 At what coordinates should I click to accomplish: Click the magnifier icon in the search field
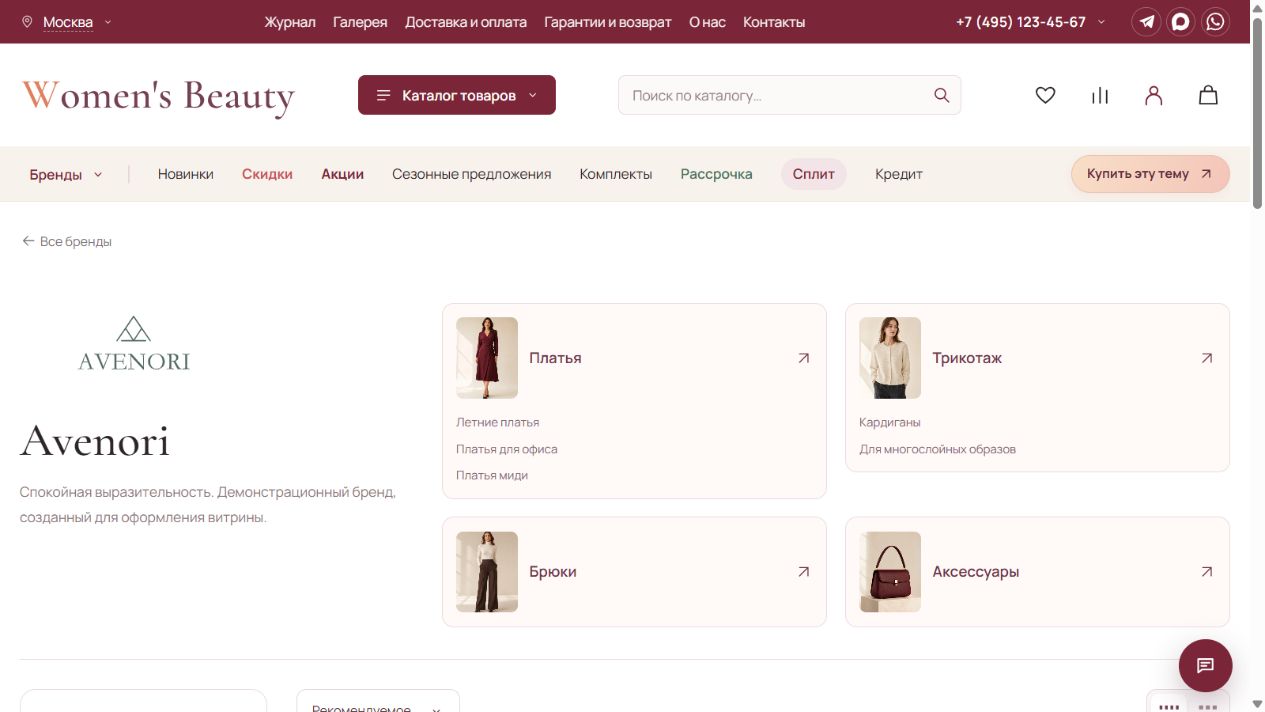[x=941, y=95]
